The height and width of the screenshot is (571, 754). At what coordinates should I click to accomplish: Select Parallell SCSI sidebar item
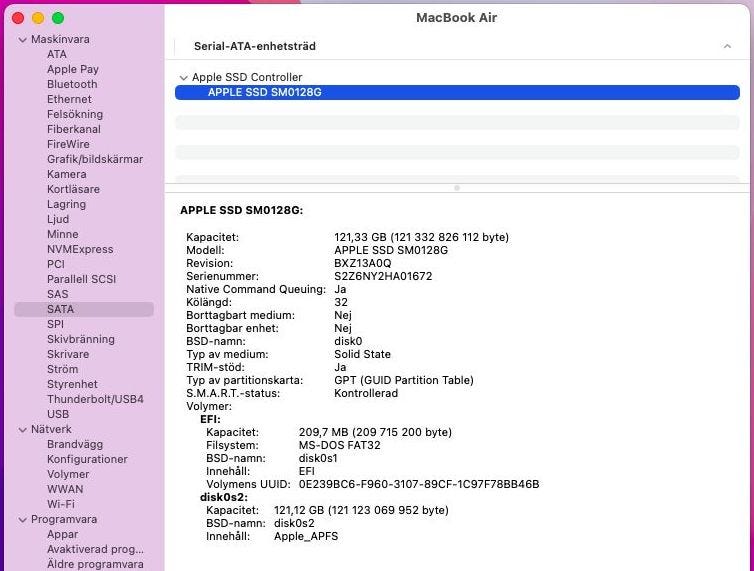tap(81, 279)
